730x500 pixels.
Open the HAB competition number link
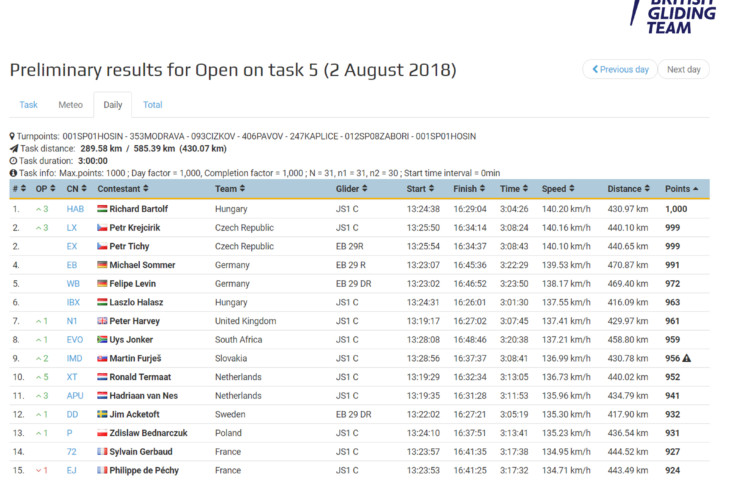coord(75,209)
